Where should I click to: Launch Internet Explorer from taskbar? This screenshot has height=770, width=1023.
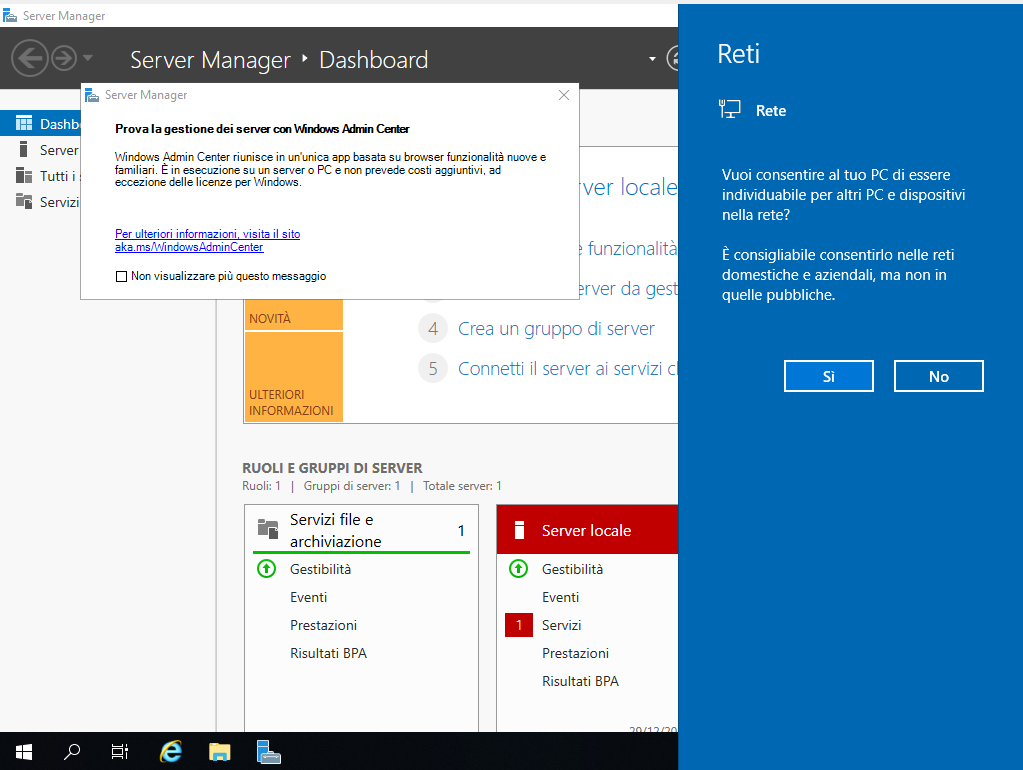pyautogui.click(x=170, y=752)
